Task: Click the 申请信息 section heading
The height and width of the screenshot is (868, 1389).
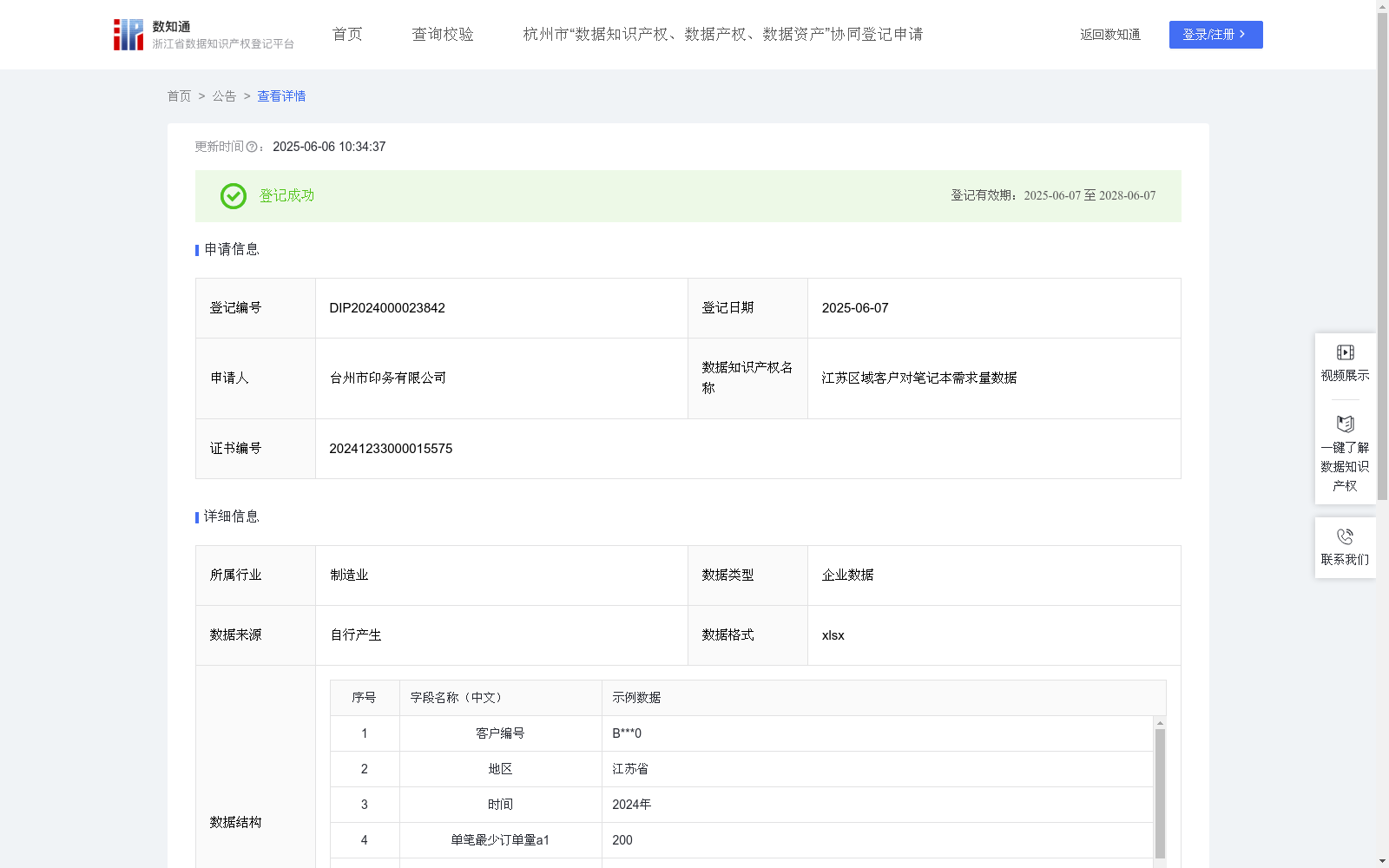Action: pyautogui.click(x=232, y=249)
